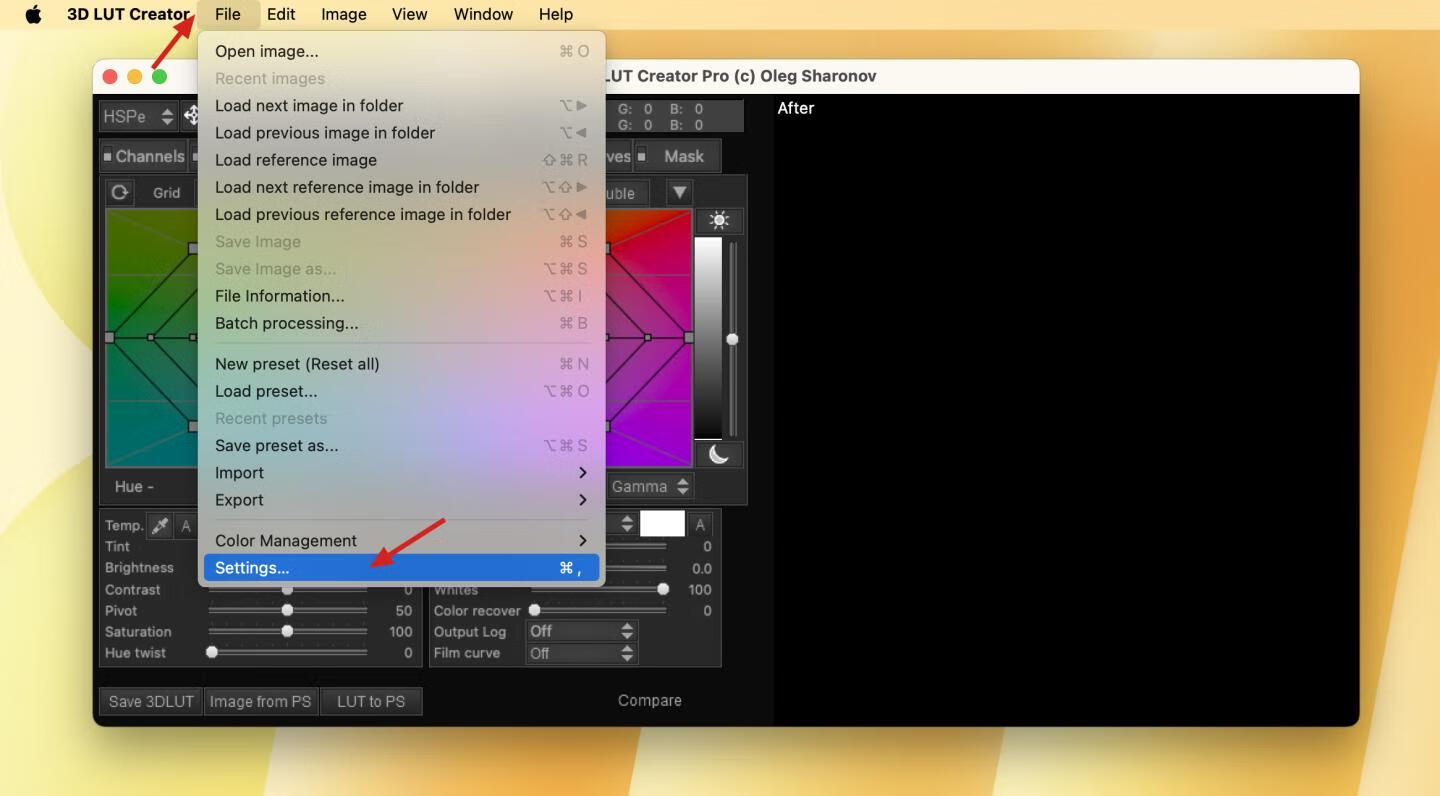Click the Color recover slider handle
1440x796 pixels.
click(x=534, y=610)
